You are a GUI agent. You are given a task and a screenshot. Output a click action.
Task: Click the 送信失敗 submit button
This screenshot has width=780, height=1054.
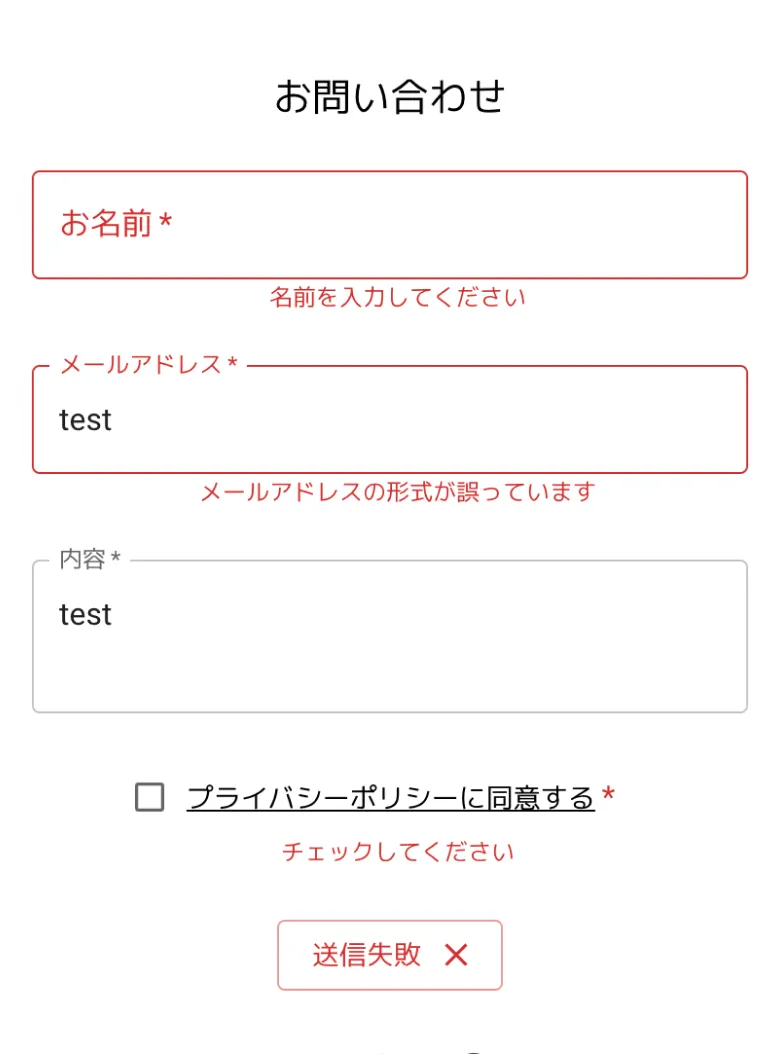pos(390,955)
